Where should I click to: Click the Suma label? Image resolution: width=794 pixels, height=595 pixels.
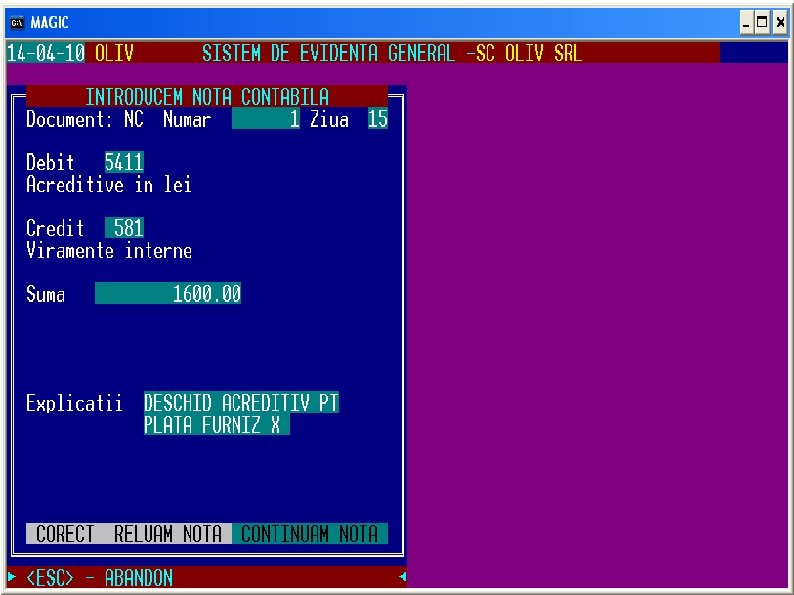[x=46, y=294]
